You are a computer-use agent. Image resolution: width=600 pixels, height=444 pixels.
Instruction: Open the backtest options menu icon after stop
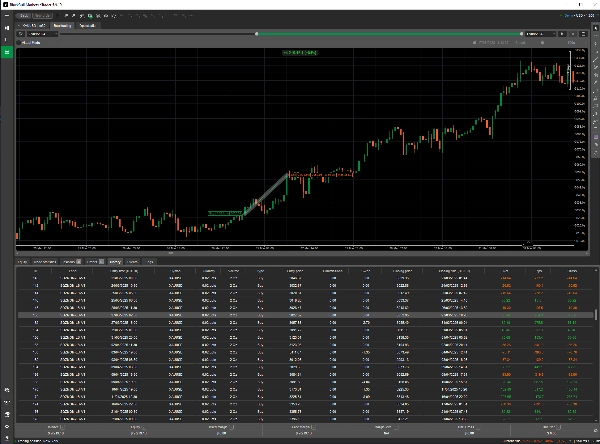(583, 34)
